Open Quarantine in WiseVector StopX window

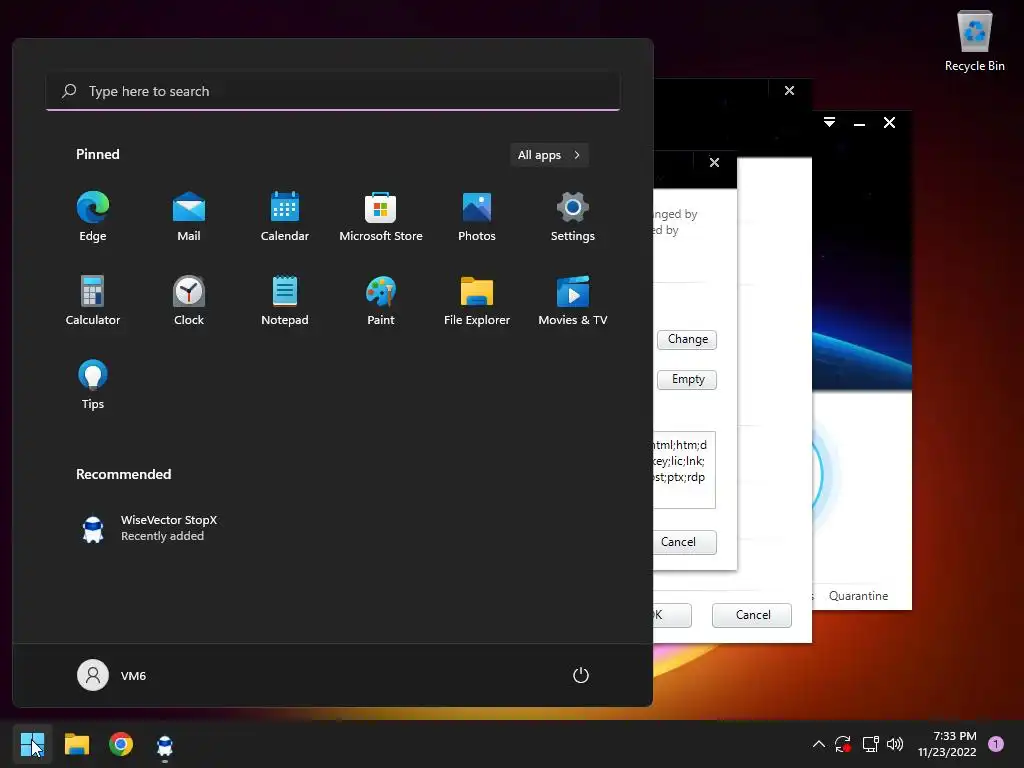coord(858,596)
